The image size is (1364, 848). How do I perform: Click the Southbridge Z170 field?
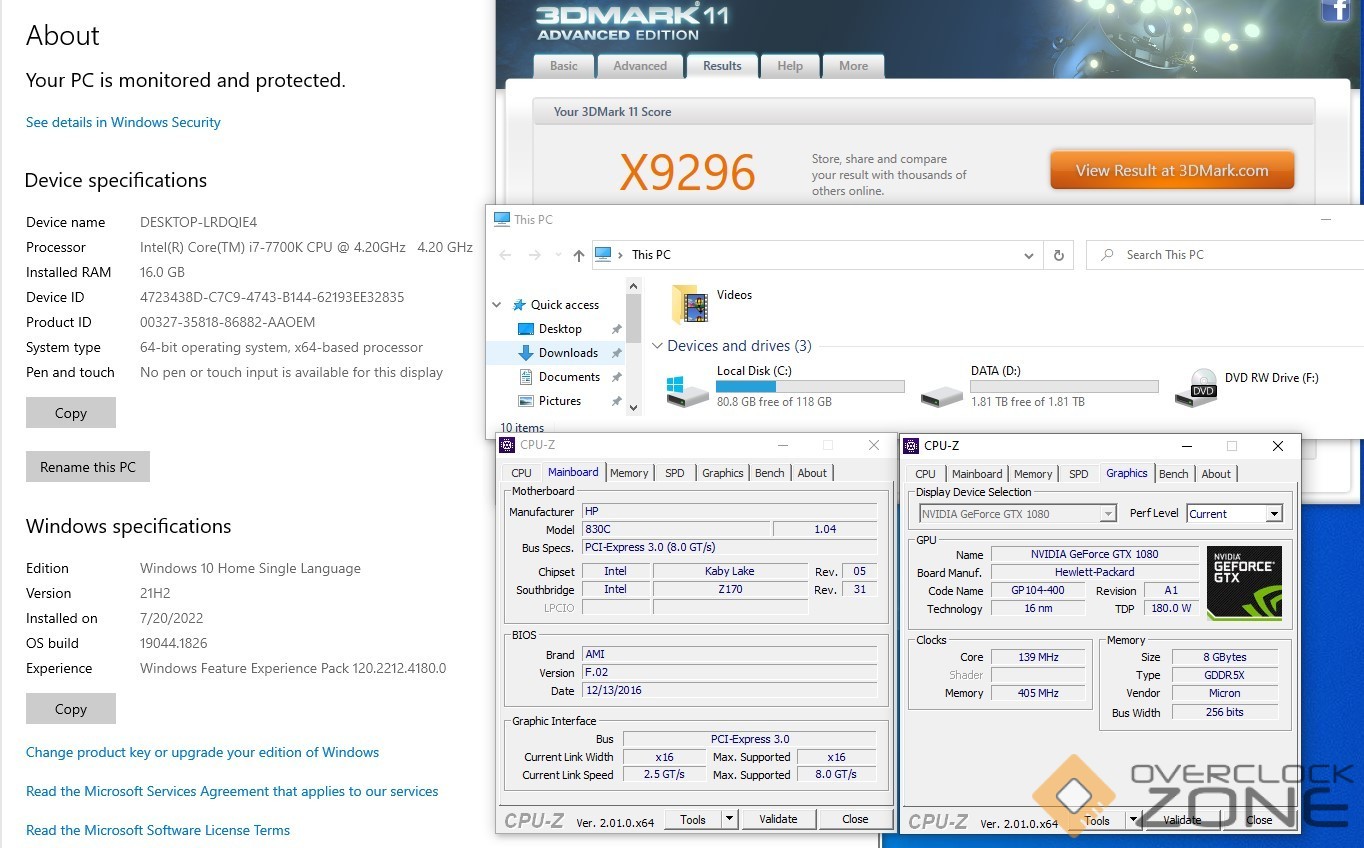[x=730, y=590]
